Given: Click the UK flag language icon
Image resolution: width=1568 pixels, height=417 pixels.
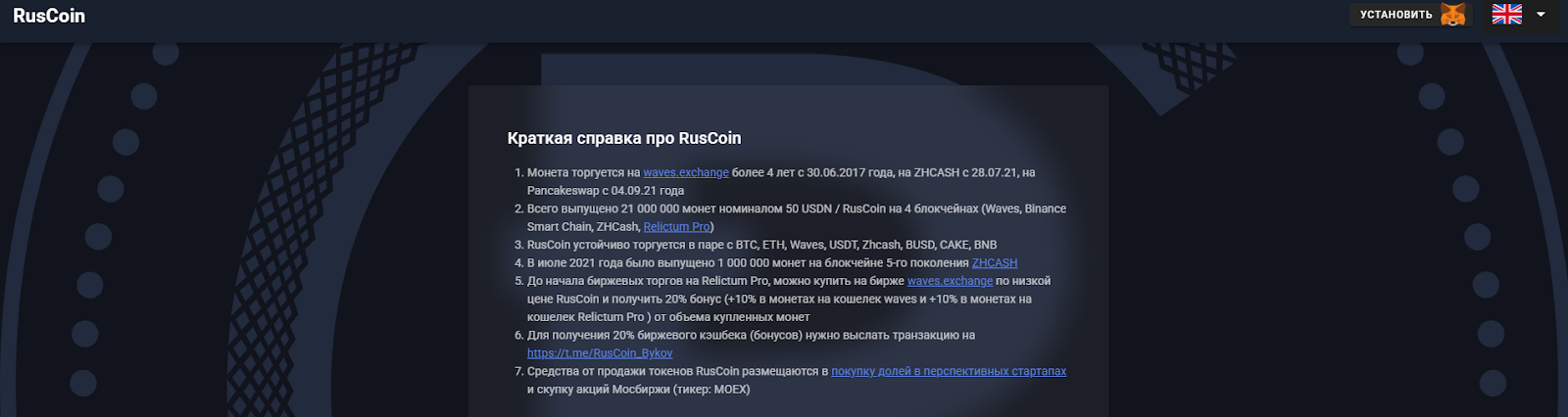Looking at the screenshot, I should tap(1507, 14).
